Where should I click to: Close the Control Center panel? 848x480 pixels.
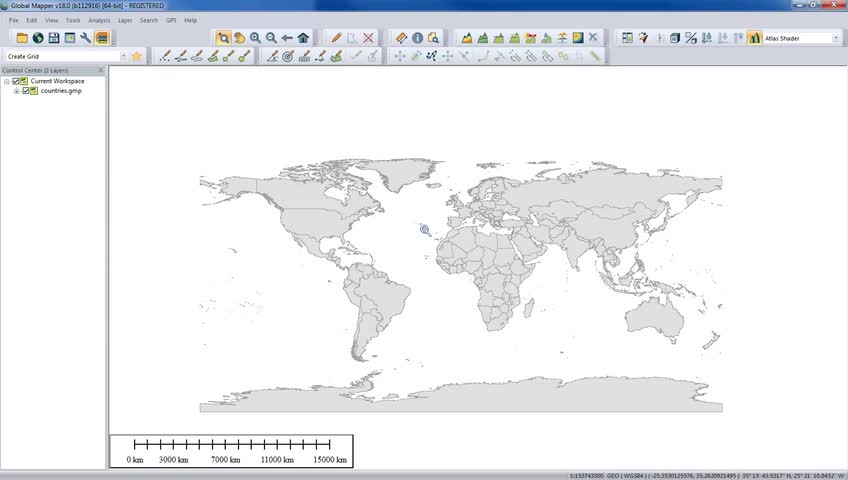pos(101,70)
